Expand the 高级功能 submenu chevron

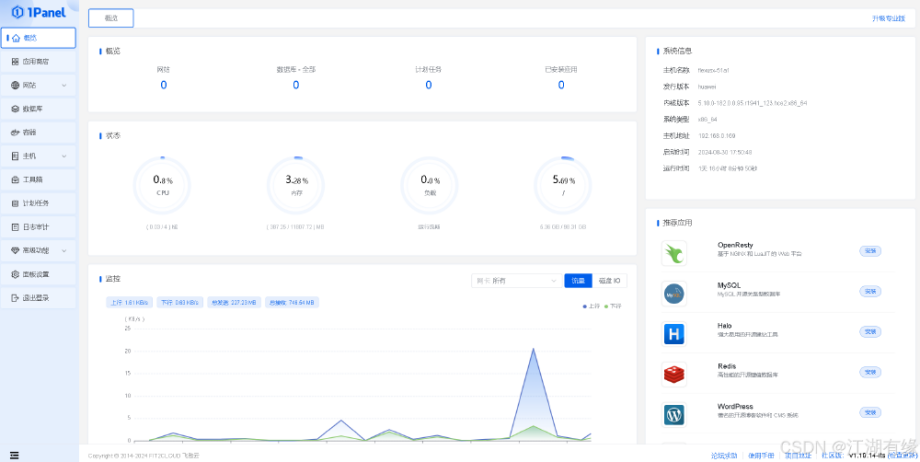[x=64, y=251]
